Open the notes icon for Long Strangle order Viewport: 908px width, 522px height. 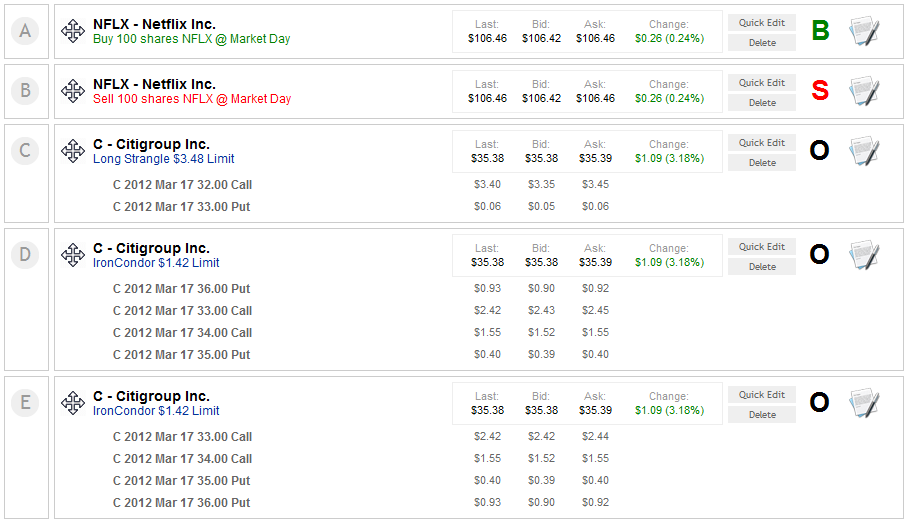[864, 151]
